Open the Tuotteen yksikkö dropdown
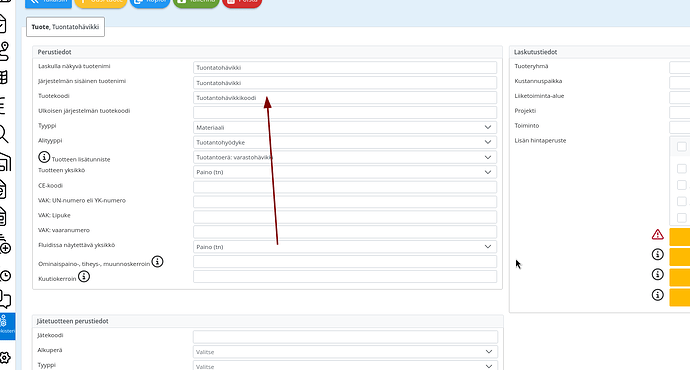Image resolution: width=690 pixels, height=370 pixels. (x=345, y=172)
